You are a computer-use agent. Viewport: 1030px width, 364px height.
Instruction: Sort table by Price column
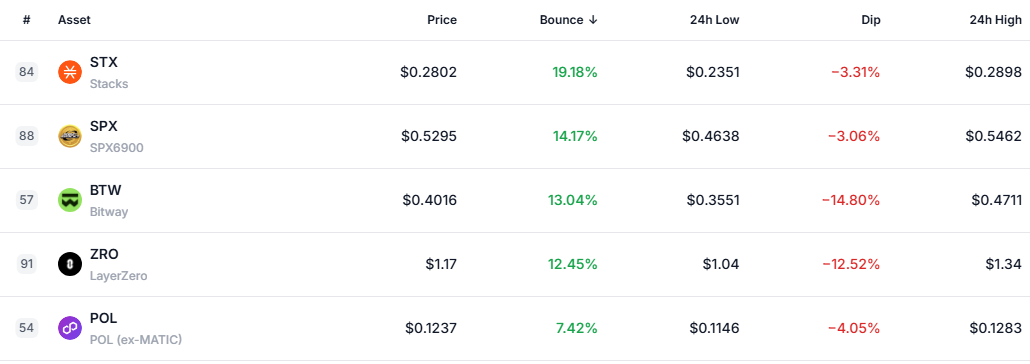(442, 20)
